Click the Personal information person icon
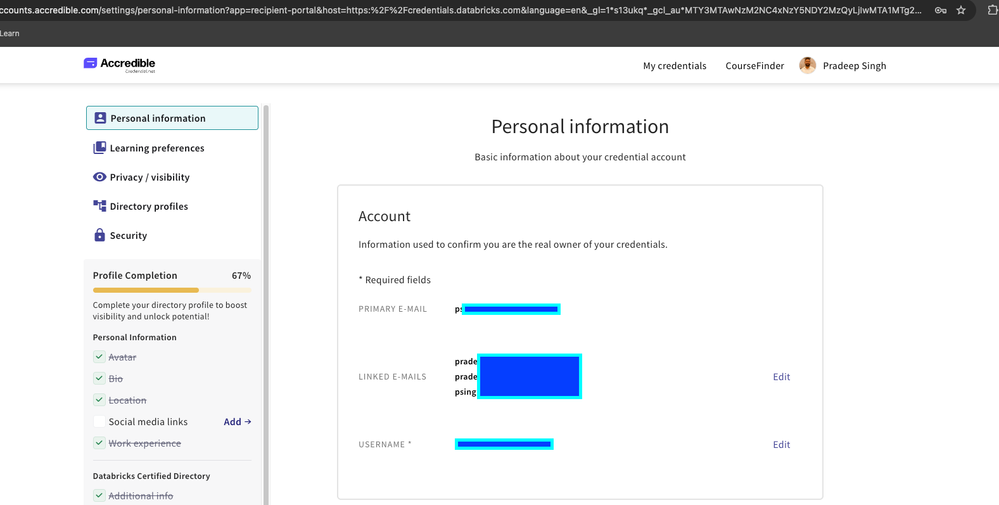999x505 pixels. pos(100,118)
